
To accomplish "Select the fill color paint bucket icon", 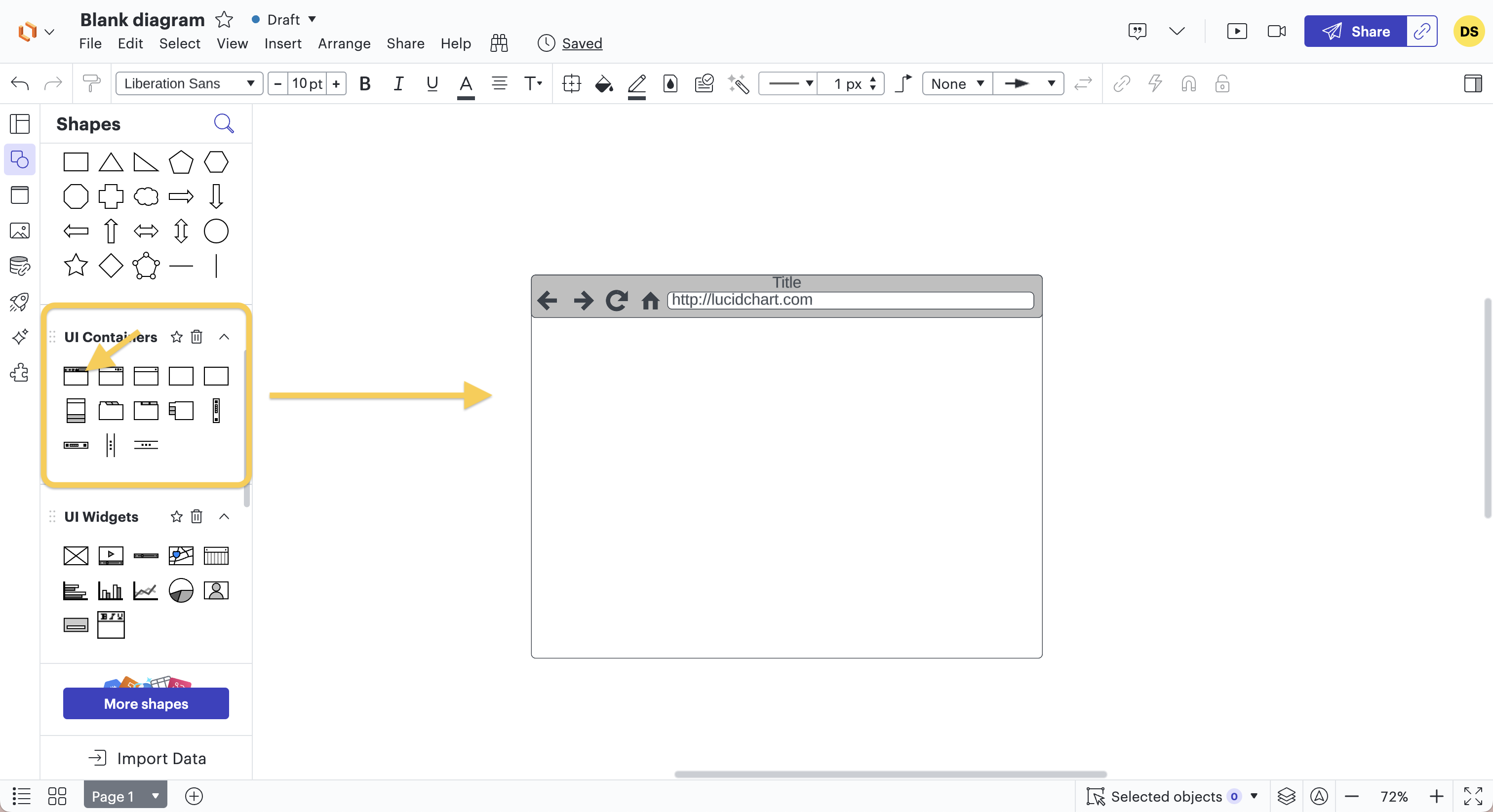I will point(604,84).
